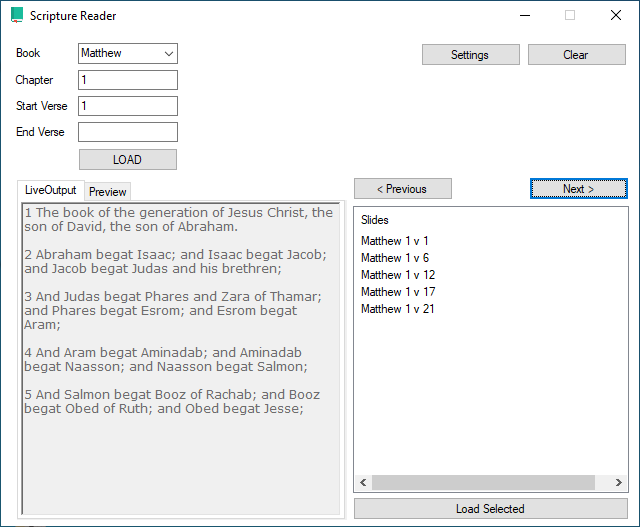640x527 pixels.
Task: Click the Clear button
Action: [x=576, y=55]
